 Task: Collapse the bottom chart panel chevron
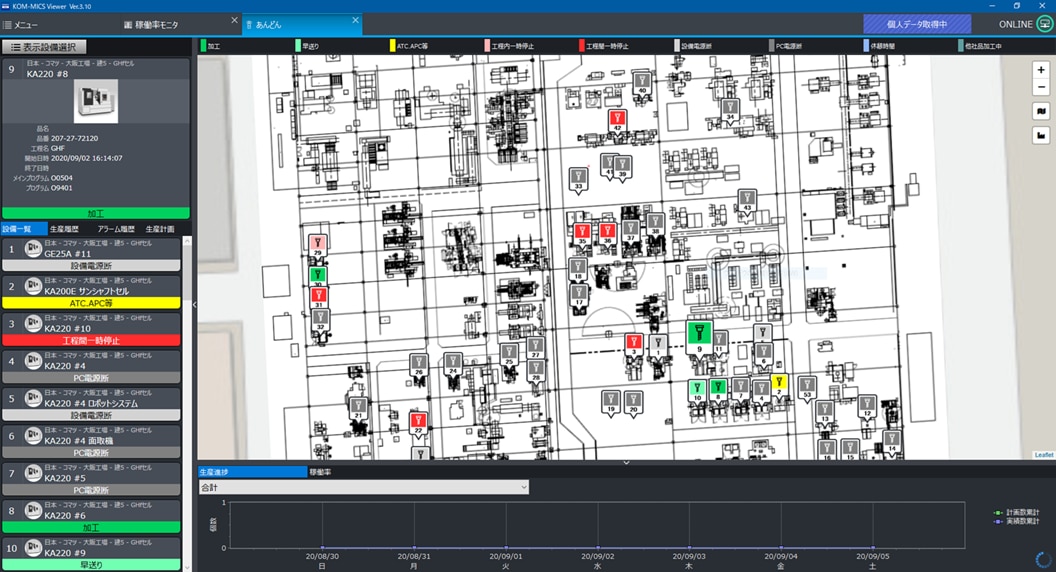(x=626, y=462)
